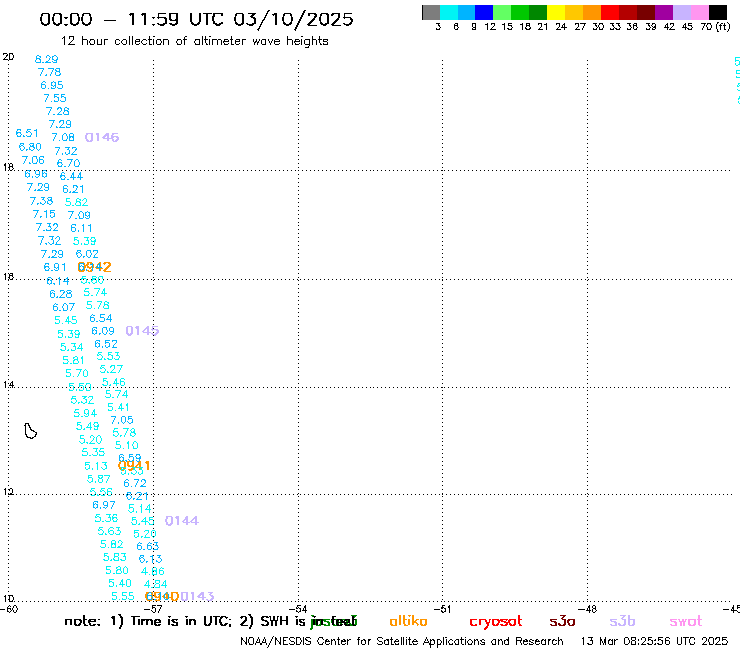The width and height of the screenshot is (740, 650).
Task: Click the 6.95 wave height value
Action: 52,85
